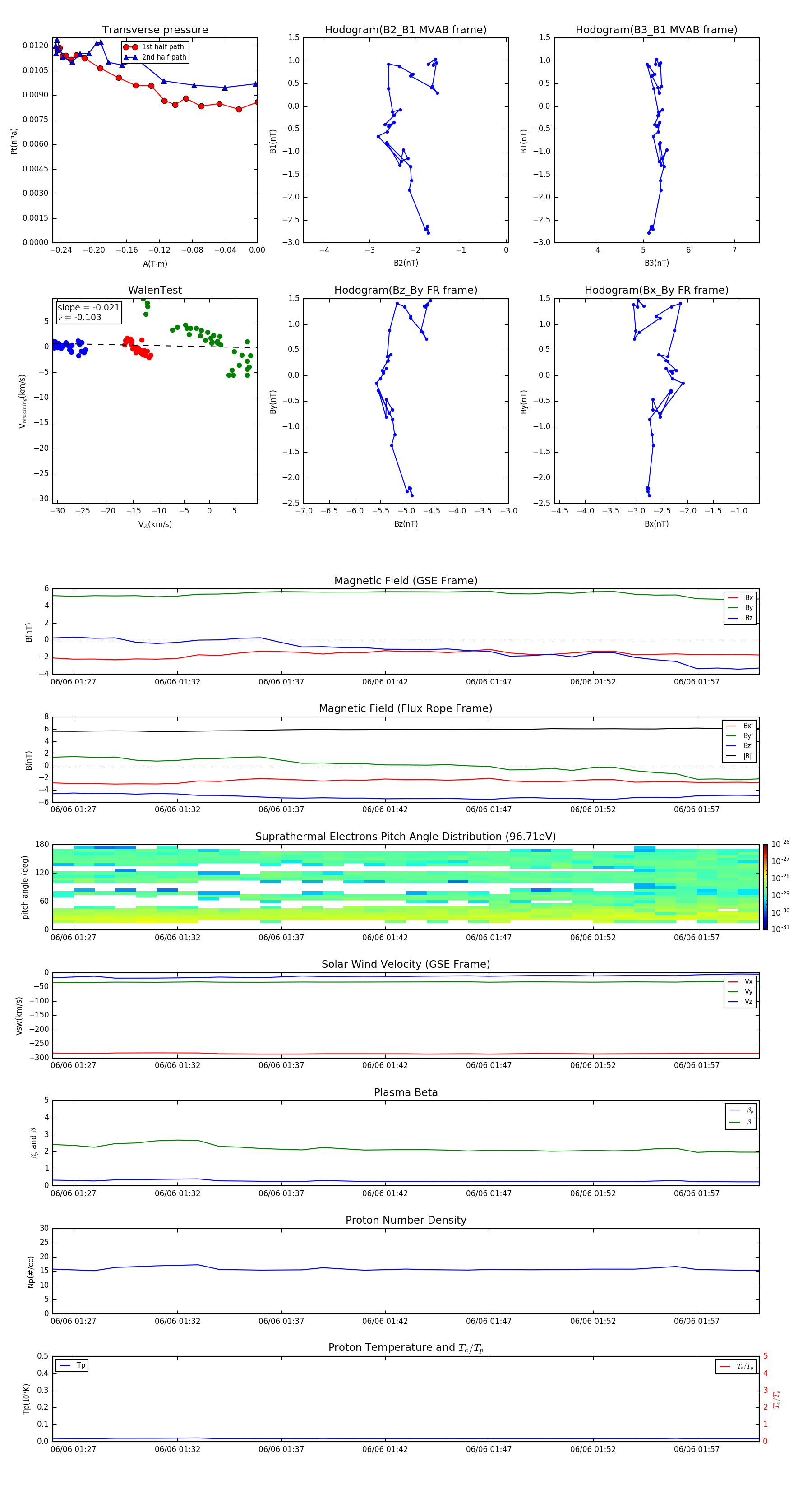Select the βp legend entry in Plasma Beta
The height and width of the screenshot is (1489, 812).
click(x=741, y=1110)
